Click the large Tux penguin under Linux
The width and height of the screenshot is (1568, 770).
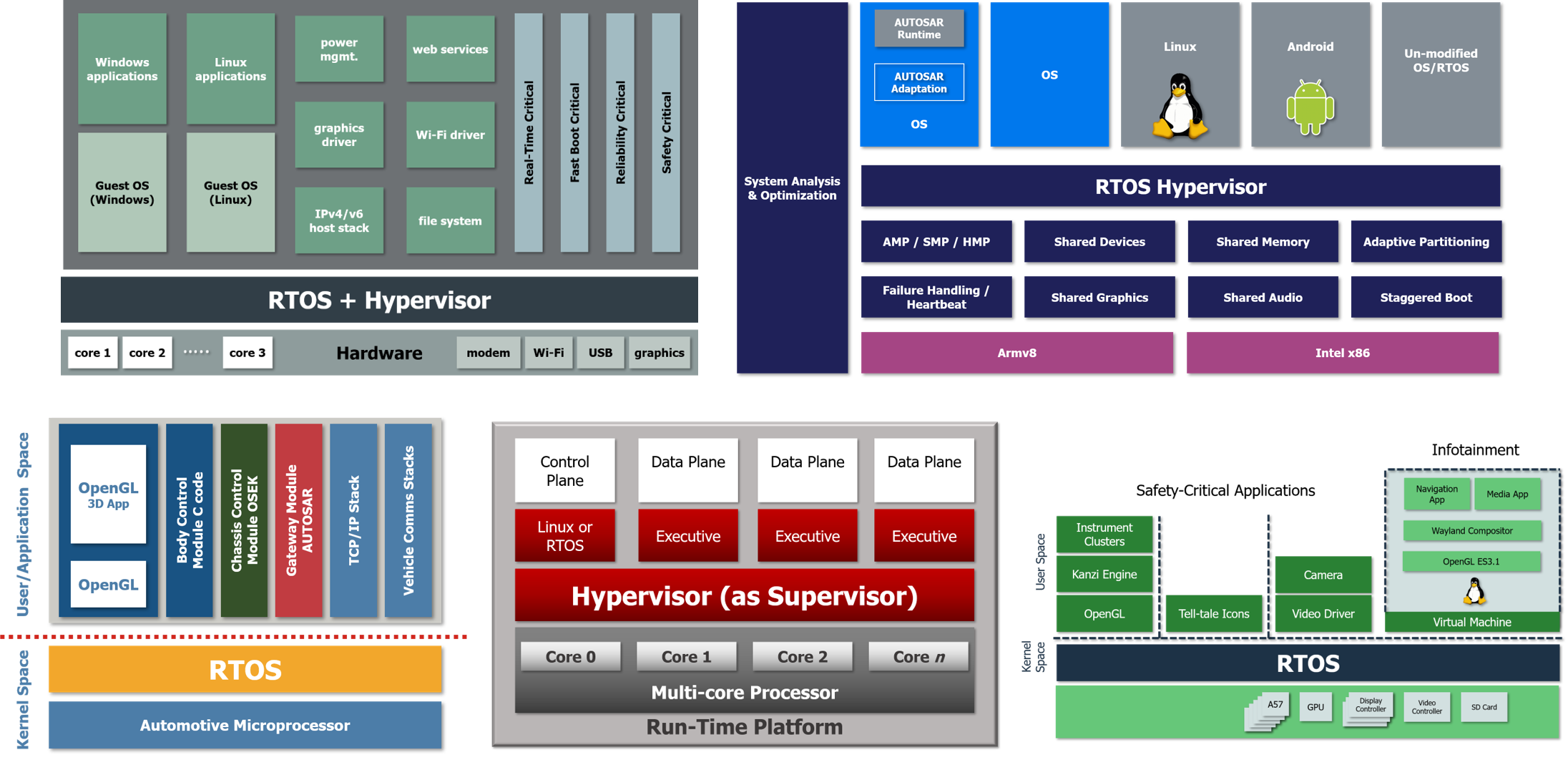(x=1180, y=106)
